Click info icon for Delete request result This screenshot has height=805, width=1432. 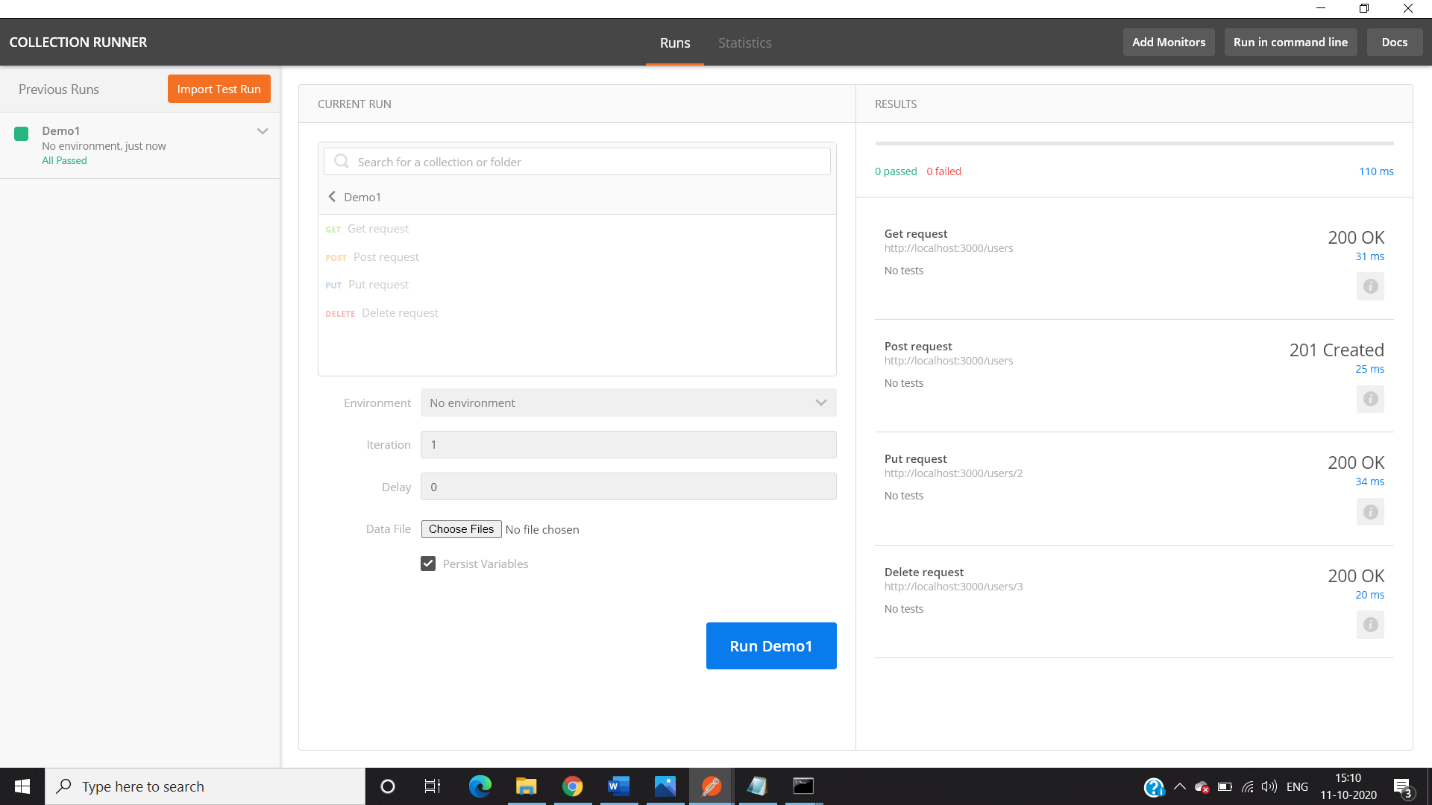click(1370, 625)
